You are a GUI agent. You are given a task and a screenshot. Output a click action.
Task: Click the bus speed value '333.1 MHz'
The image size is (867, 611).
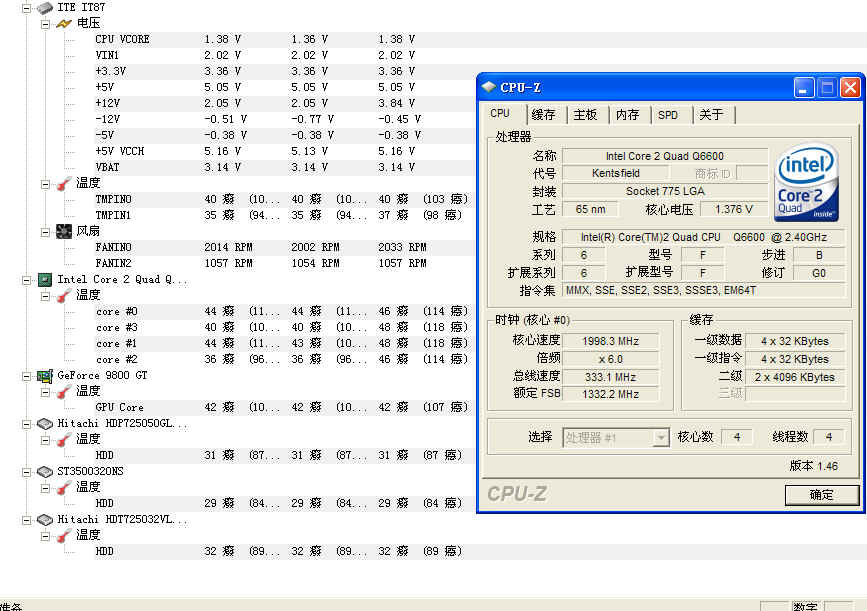[610, 377]
